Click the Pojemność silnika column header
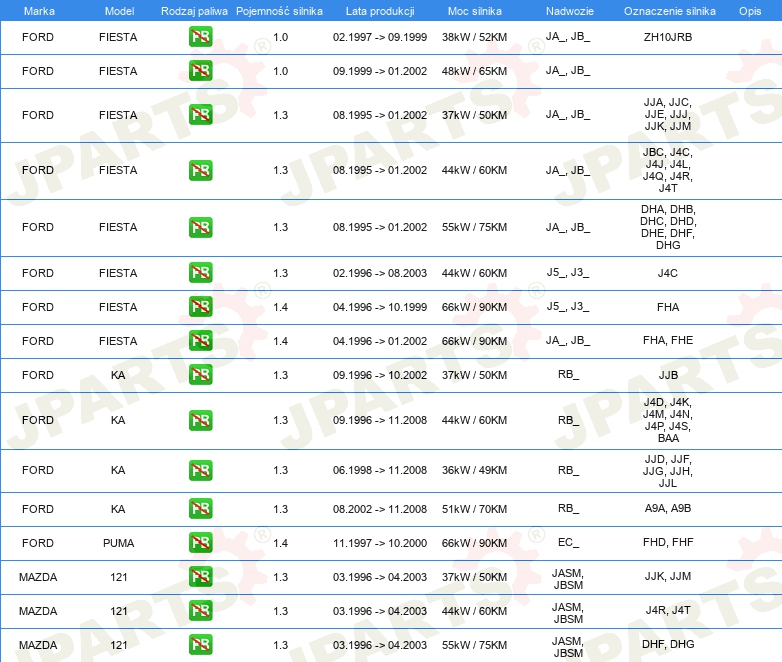This screenshot has width=782, height=662. click(x=279, y=11)
